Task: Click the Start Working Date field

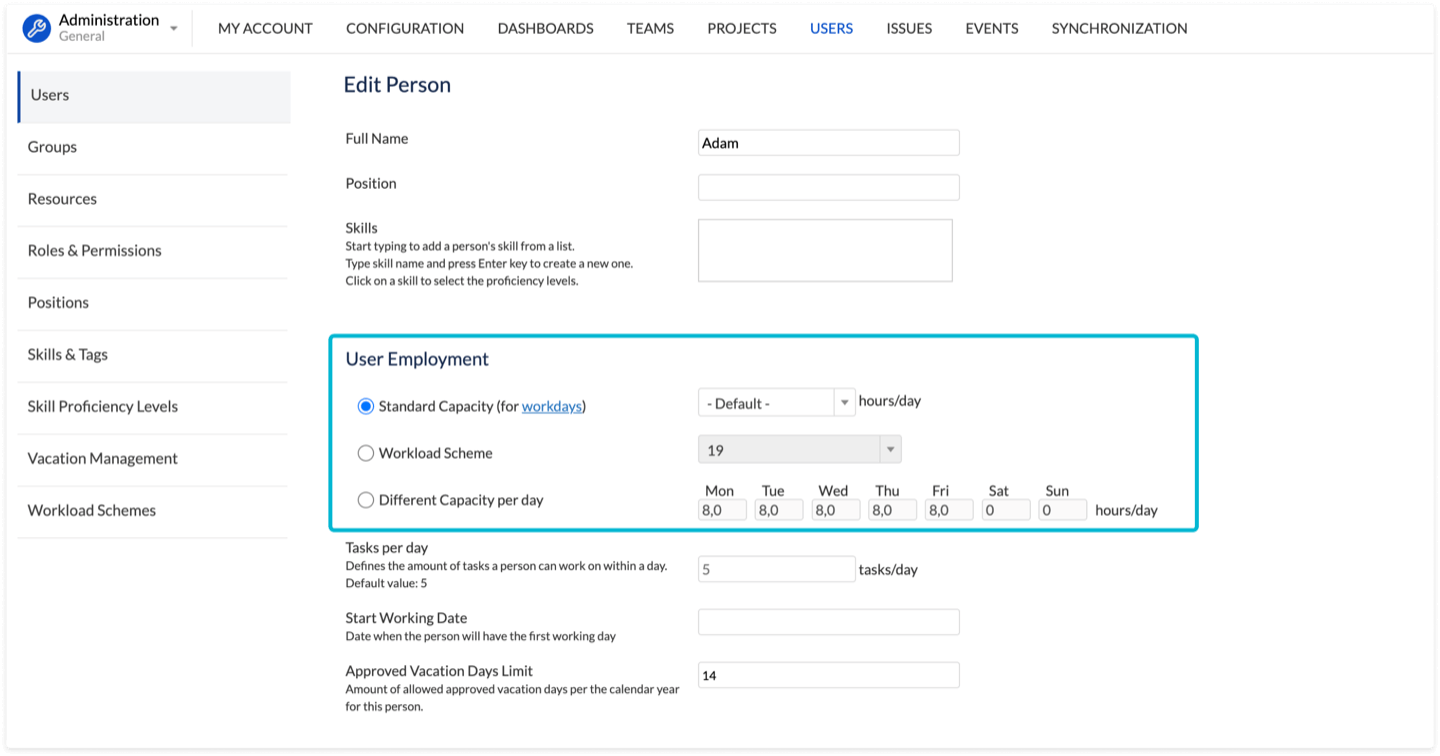Action: point(828,622)
